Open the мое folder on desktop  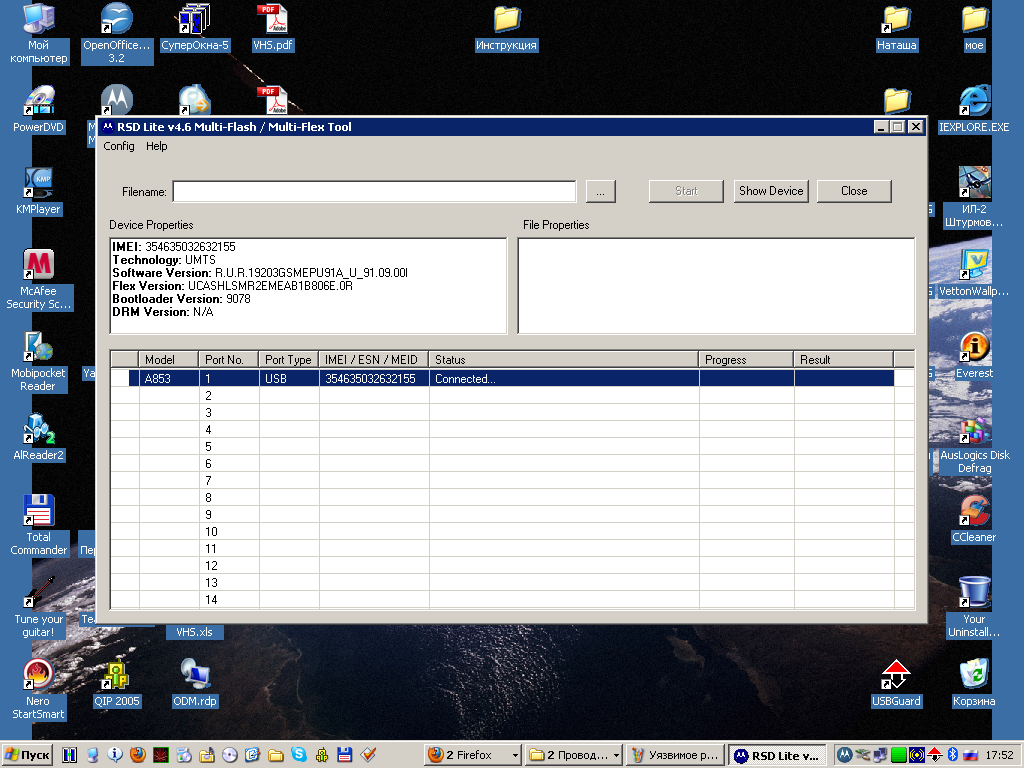[x=974, y=27]
